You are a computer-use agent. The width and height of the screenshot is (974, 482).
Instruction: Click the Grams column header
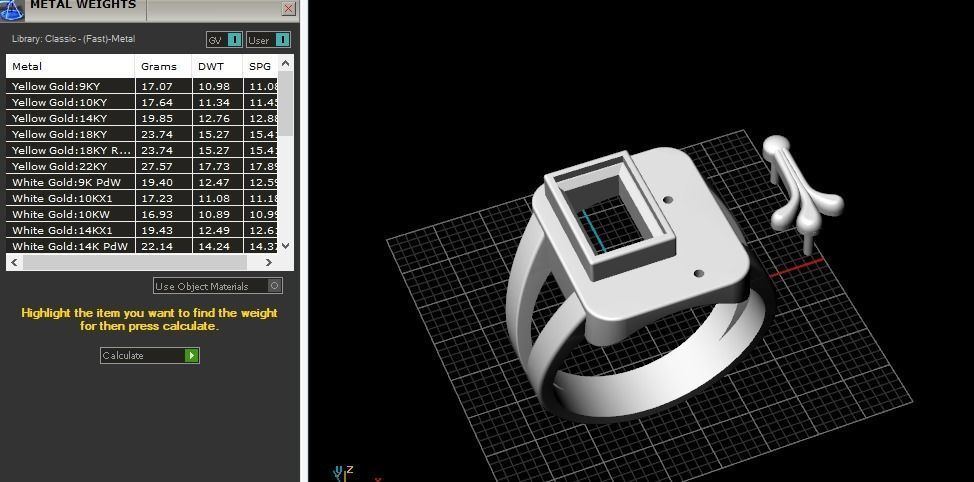coord(163,66)
